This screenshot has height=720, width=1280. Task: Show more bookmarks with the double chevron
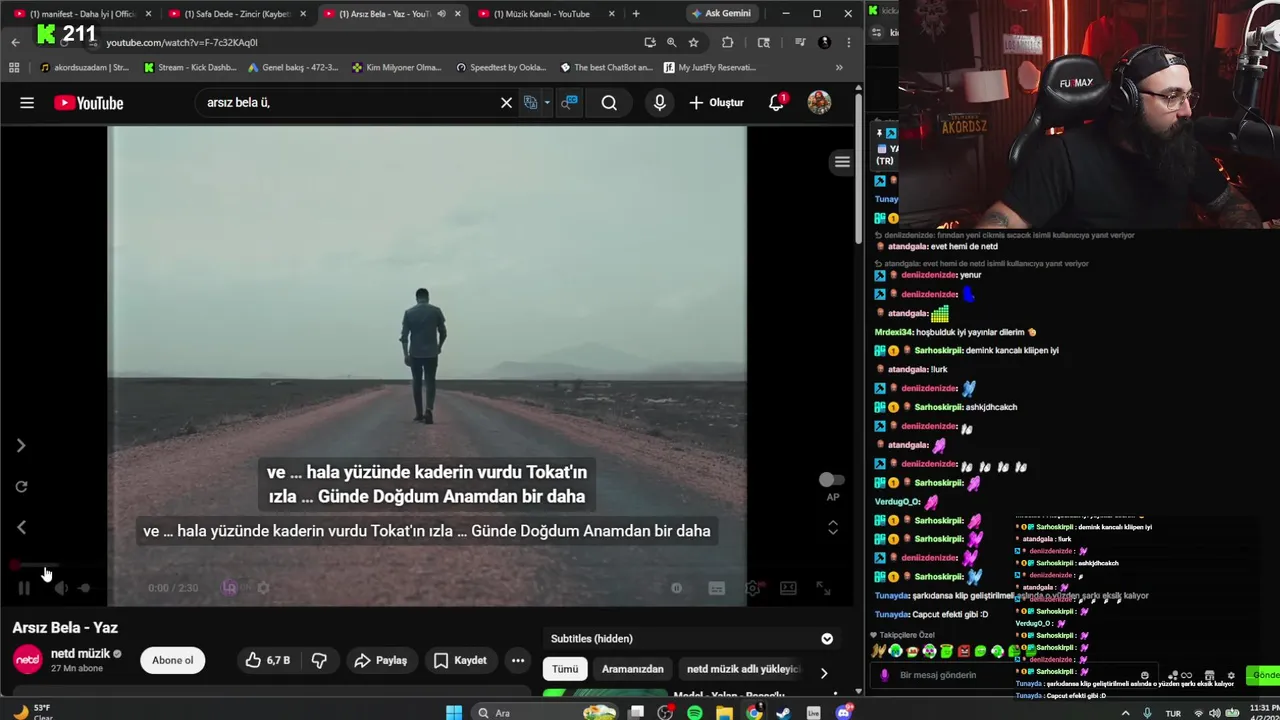[839, 68]
